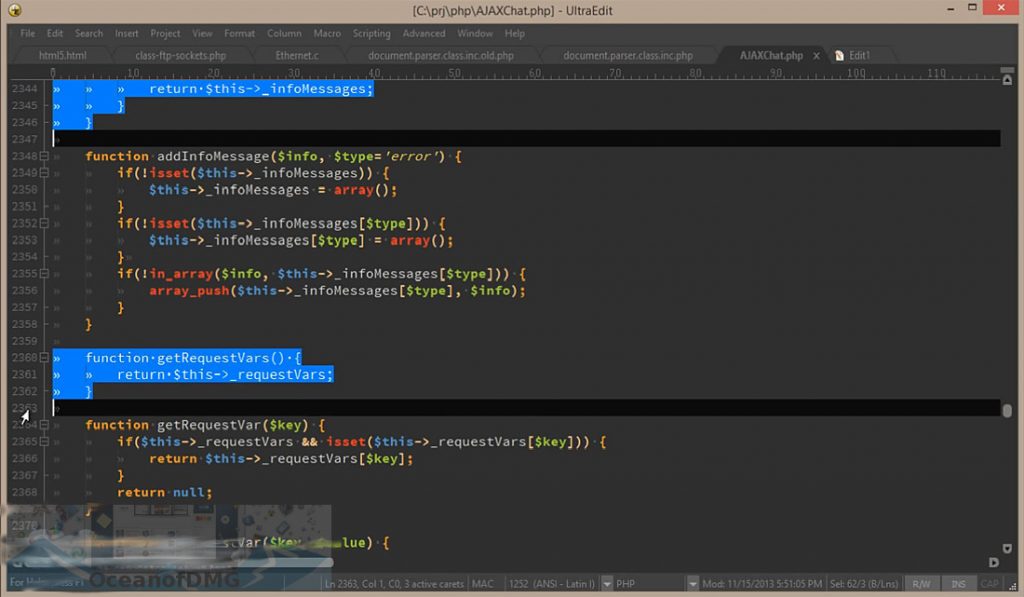Image resolution: width=1024 pixels, height=597 pixels.
Task: Open the Project menu
Action: pyautogui.click(x=165, y=33)
